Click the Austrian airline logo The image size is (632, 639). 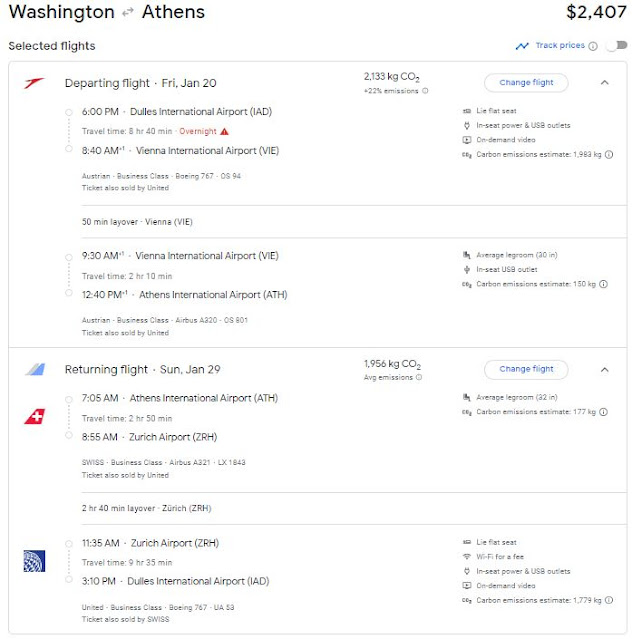[35, 83]
